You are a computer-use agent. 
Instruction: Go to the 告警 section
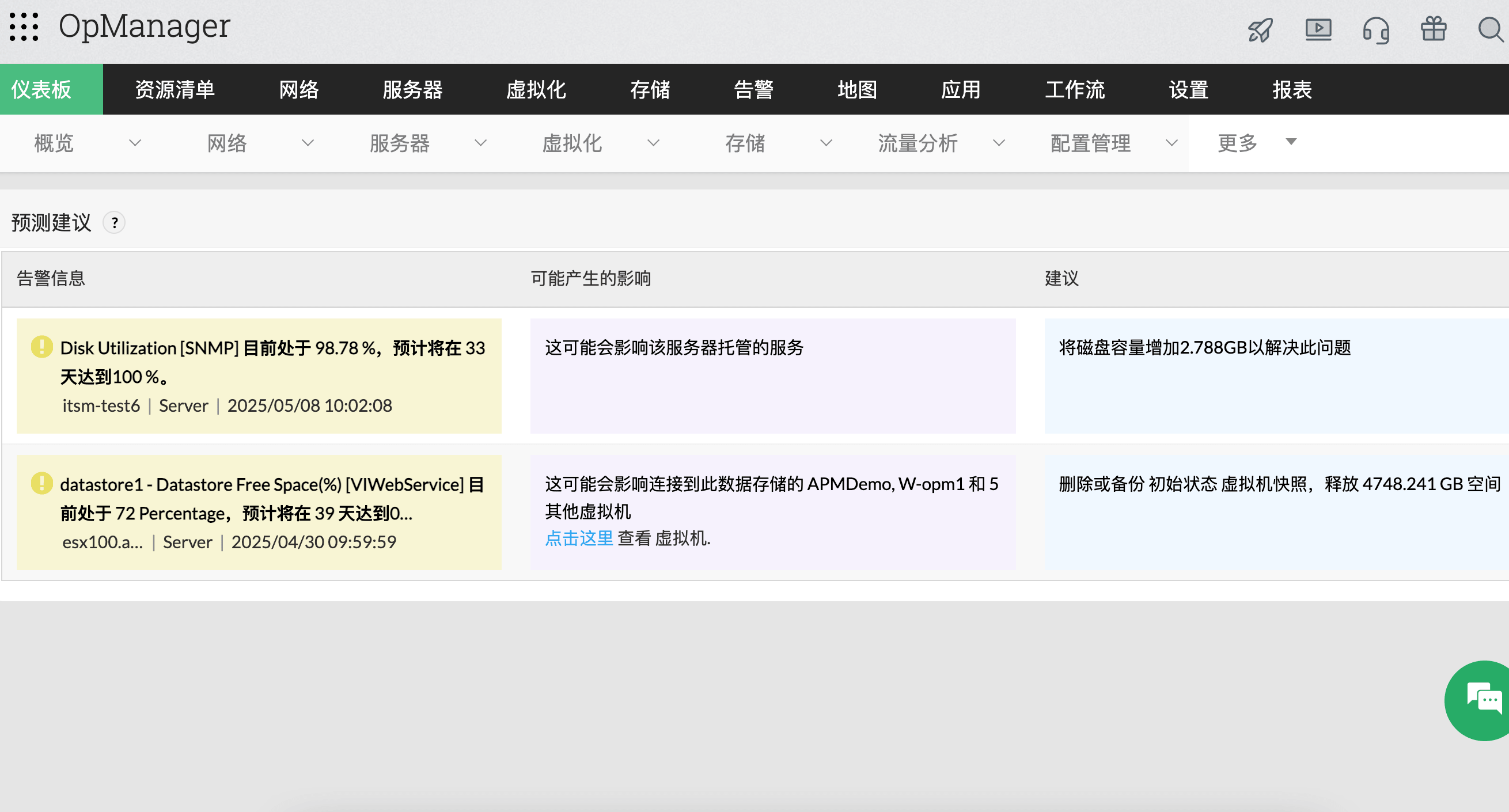pos(754,89)
